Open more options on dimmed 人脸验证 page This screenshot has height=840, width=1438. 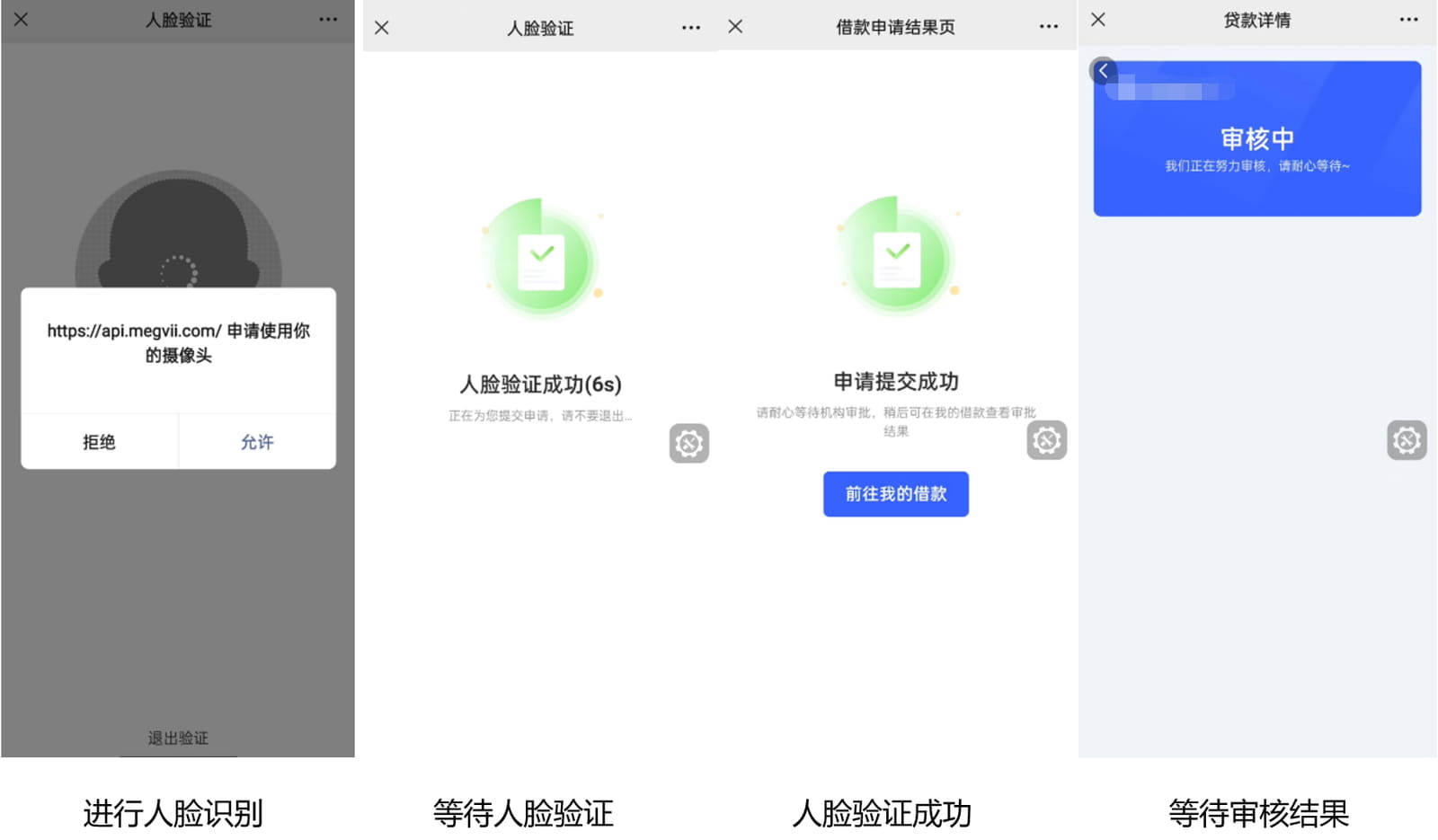[328, 20]
